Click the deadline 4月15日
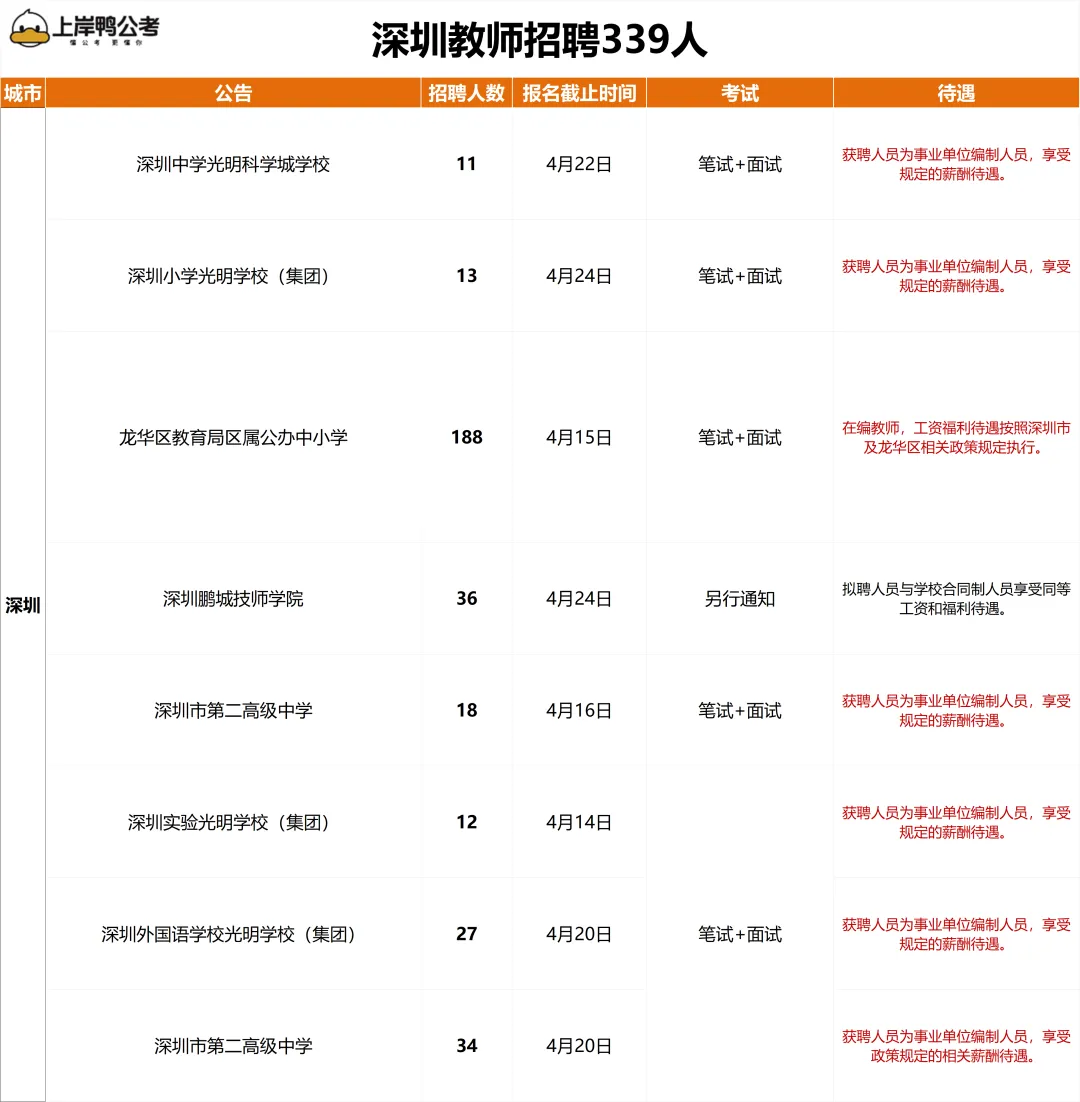1080x1102 pixels. click(579, 438)
